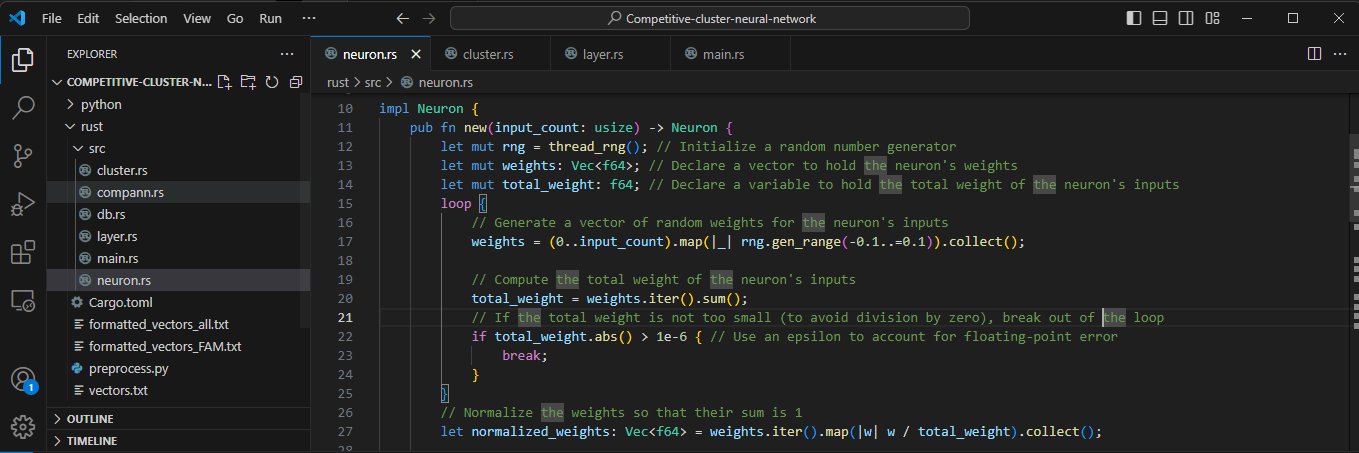
Task: Click 'rust' in the breadcrumb path
Action: pos(340,83)
